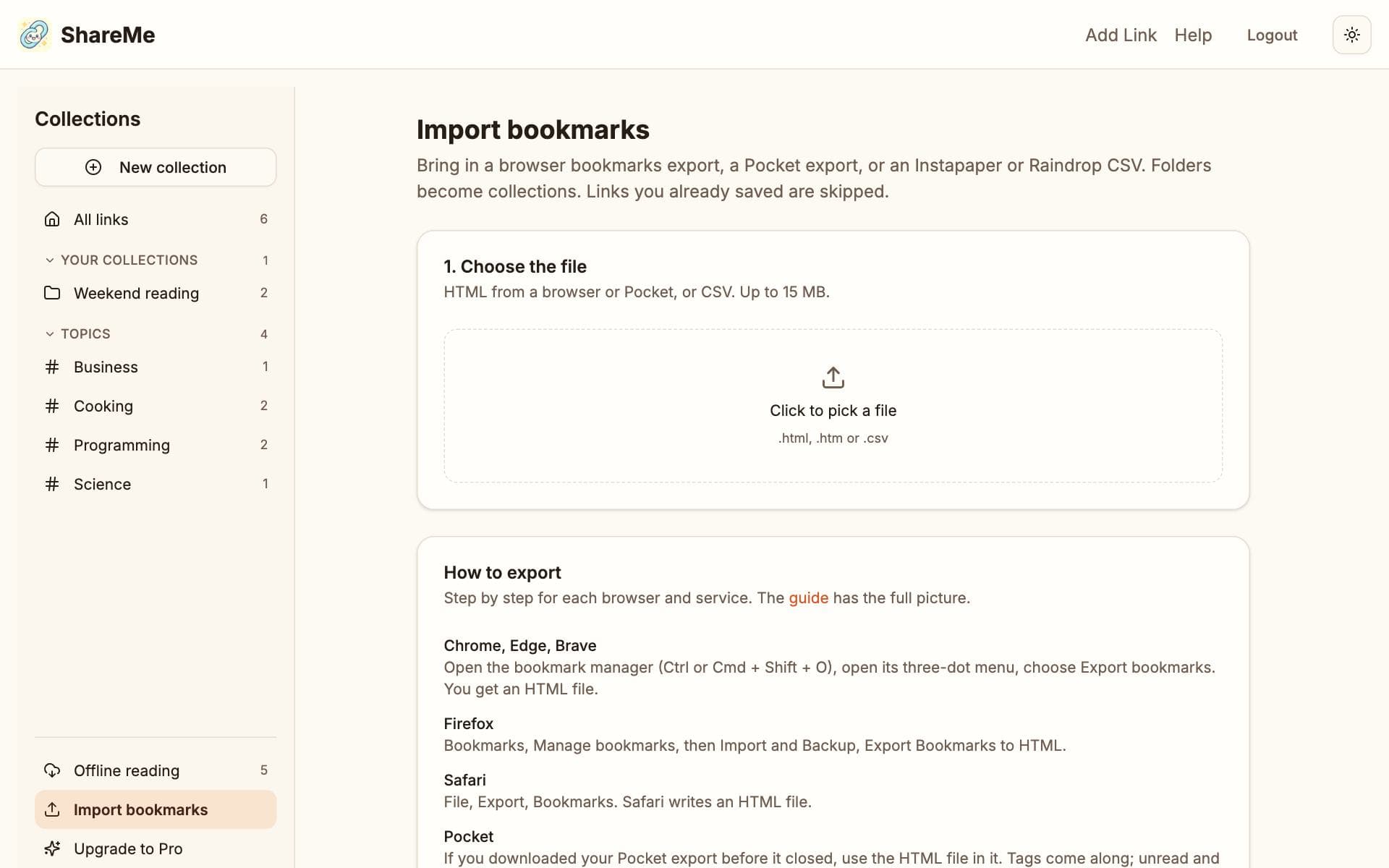
Task: Open Add Link in the top navigation
Action: tap(1121, 35)
